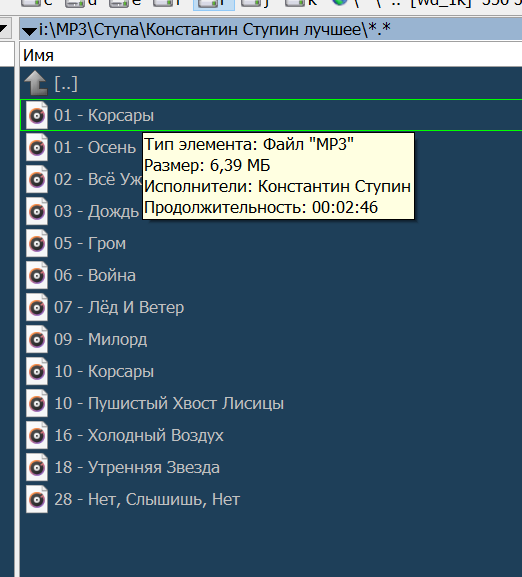Click the audio file icon for 03 - Дождь
The height and width of the screenshot is (577, 522).
click(37, 211)
